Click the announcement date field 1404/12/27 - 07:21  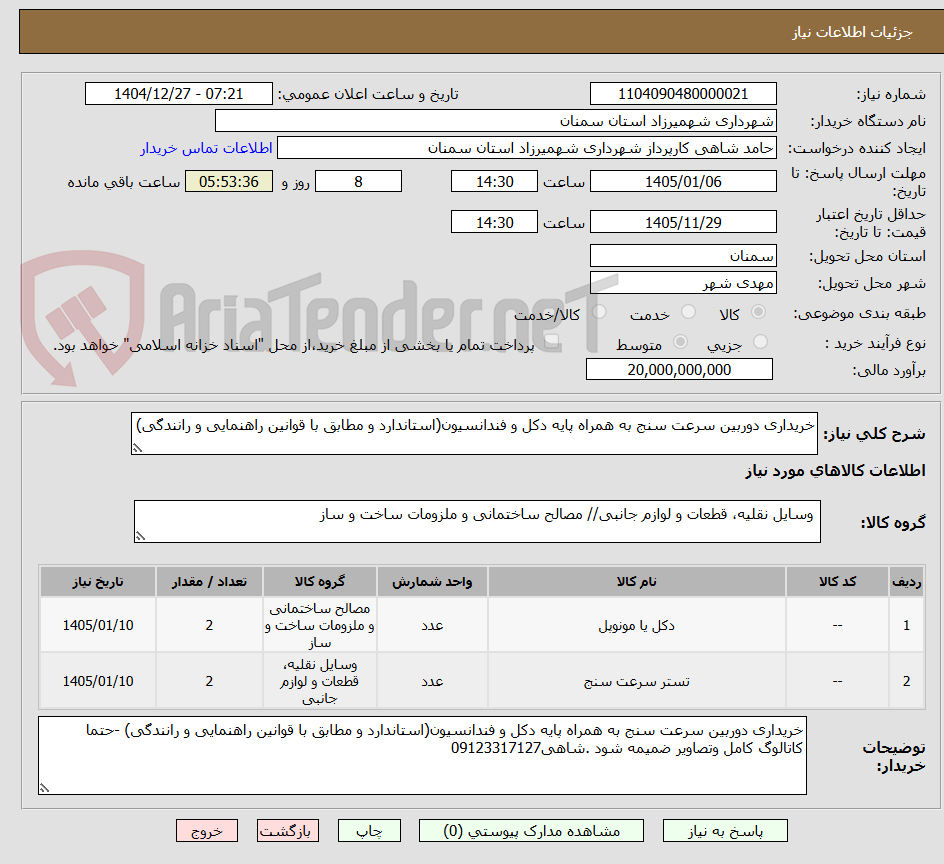(179, 94)
